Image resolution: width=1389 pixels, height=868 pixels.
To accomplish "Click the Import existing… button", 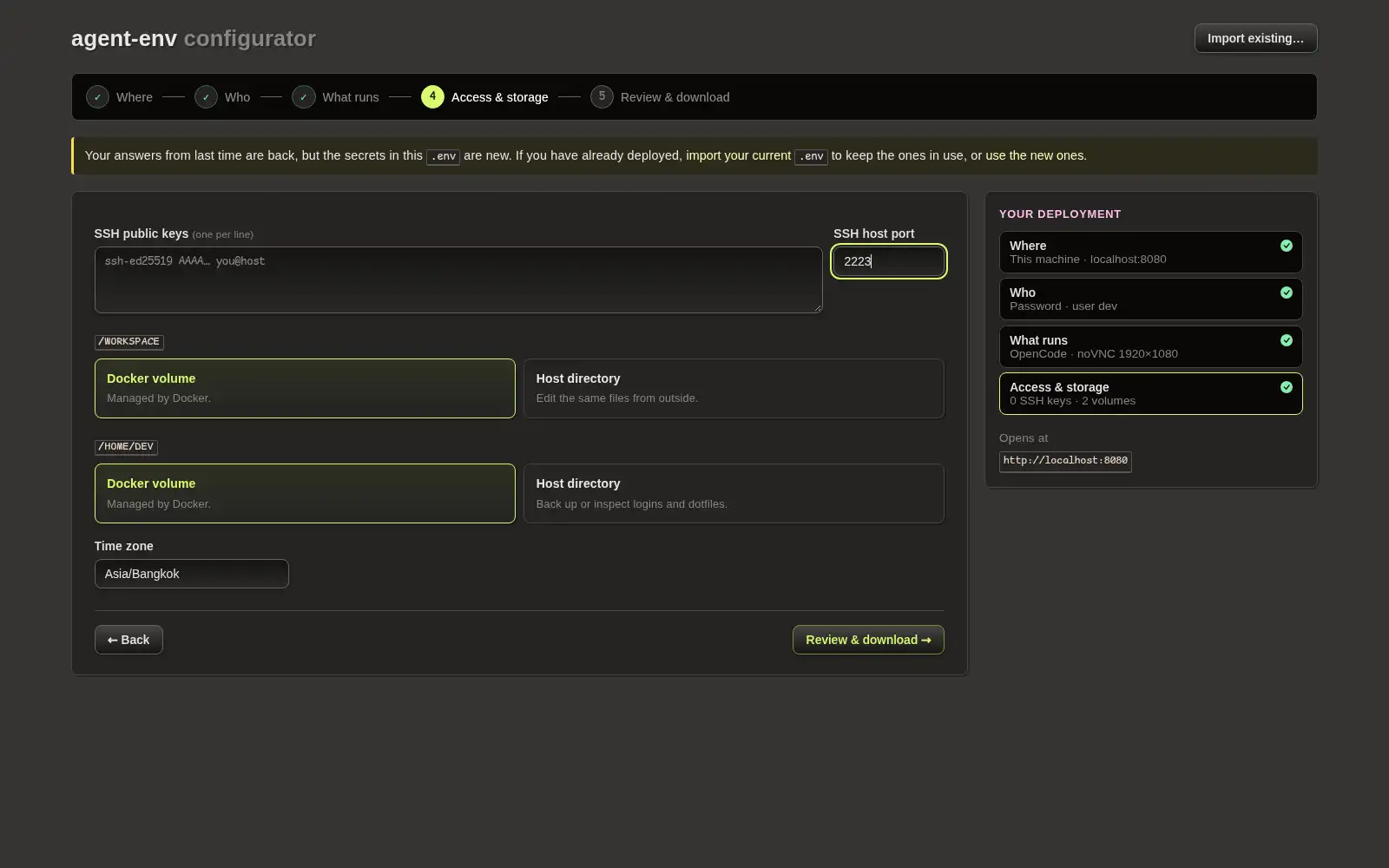I will (1255, 38).
